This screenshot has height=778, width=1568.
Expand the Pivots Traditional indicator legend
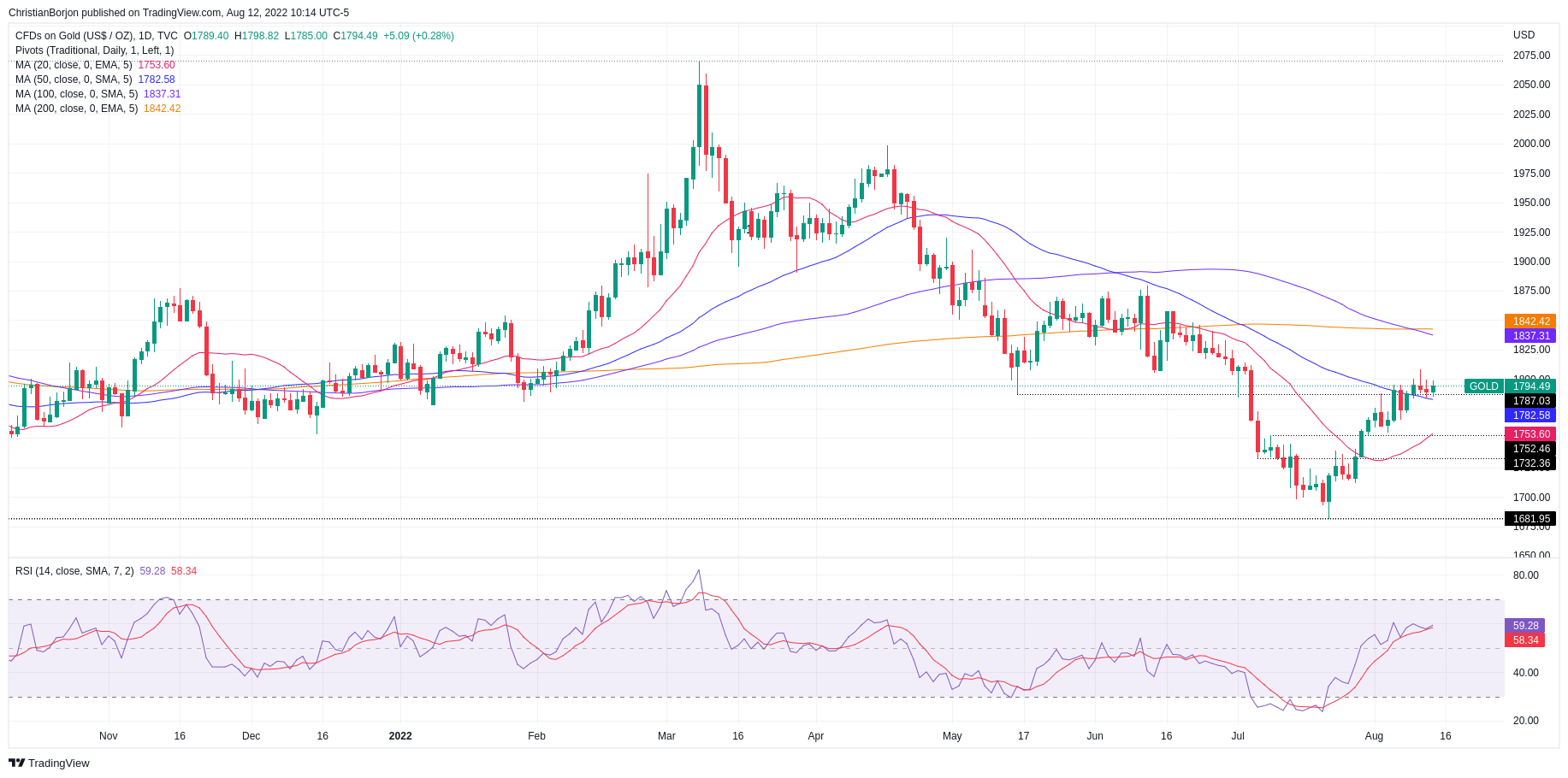[94, 50]
